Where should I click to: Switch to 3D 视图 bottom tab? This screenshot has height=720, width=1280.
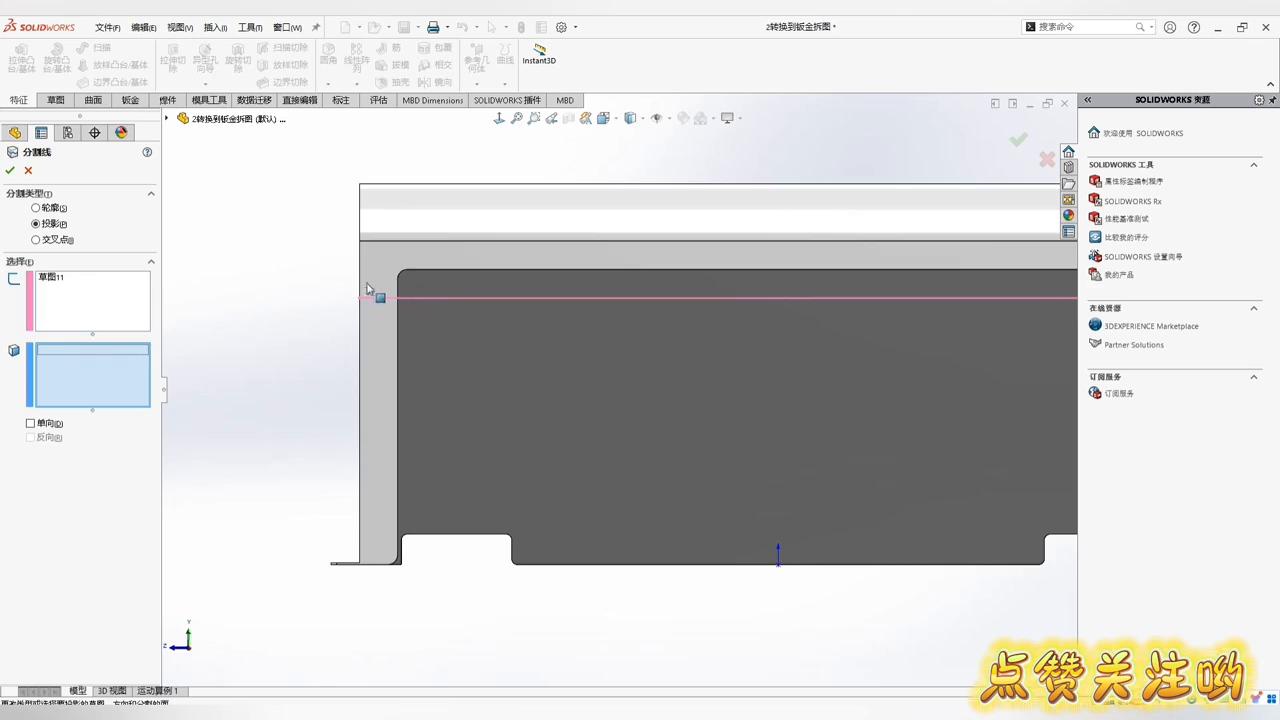111,691
